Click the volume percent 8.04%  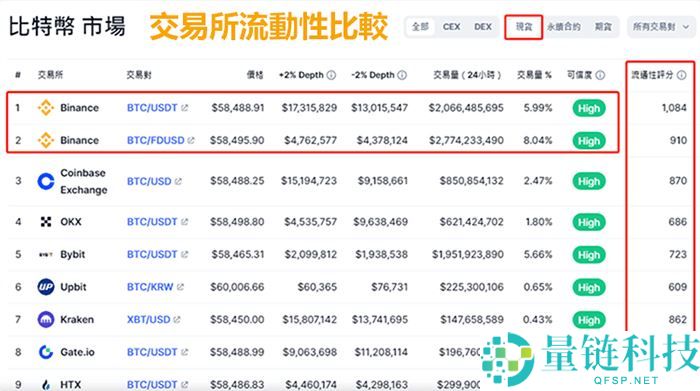[538, 140]
